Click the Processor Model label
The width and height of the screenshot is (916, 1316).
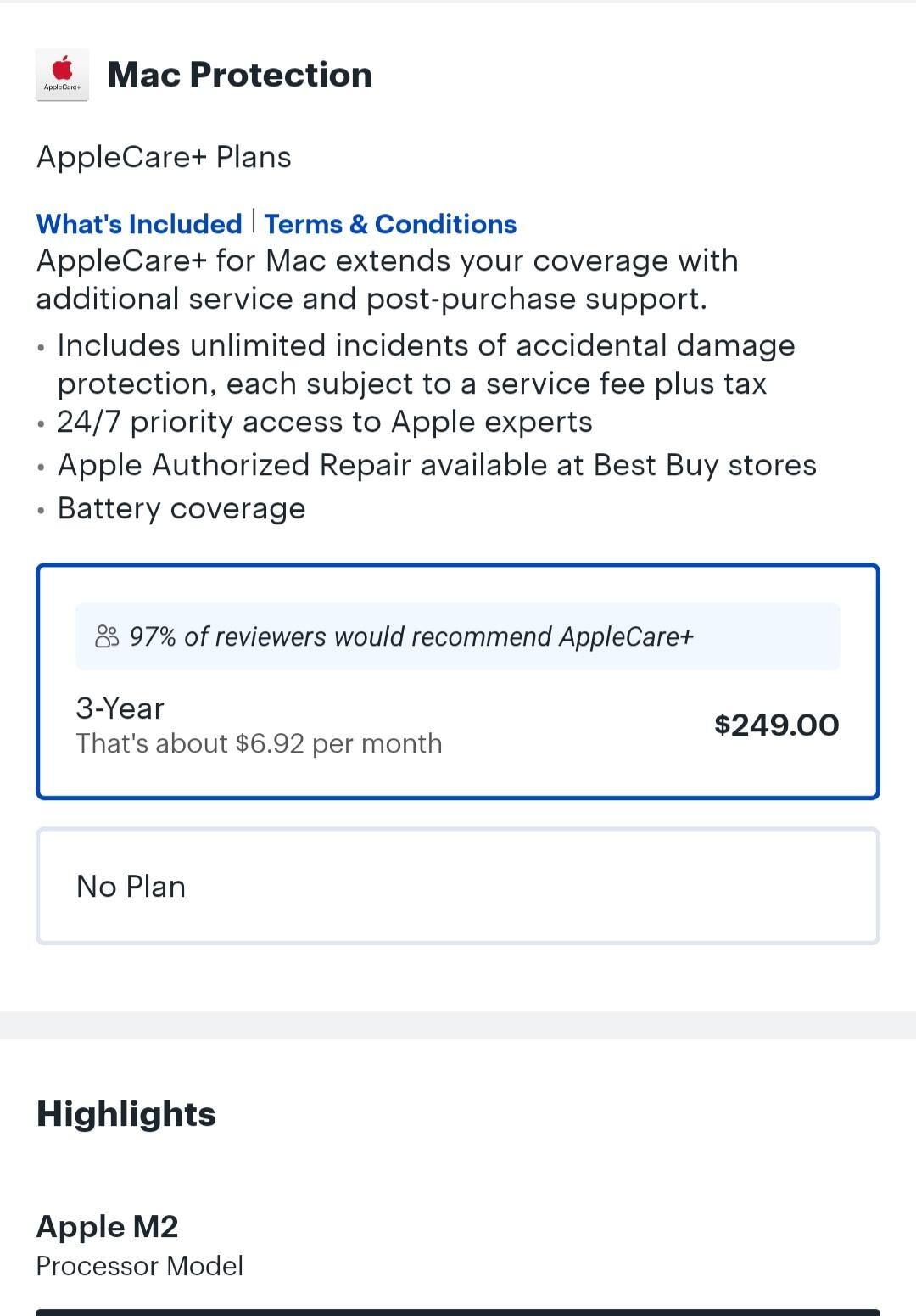point(139,1266)
